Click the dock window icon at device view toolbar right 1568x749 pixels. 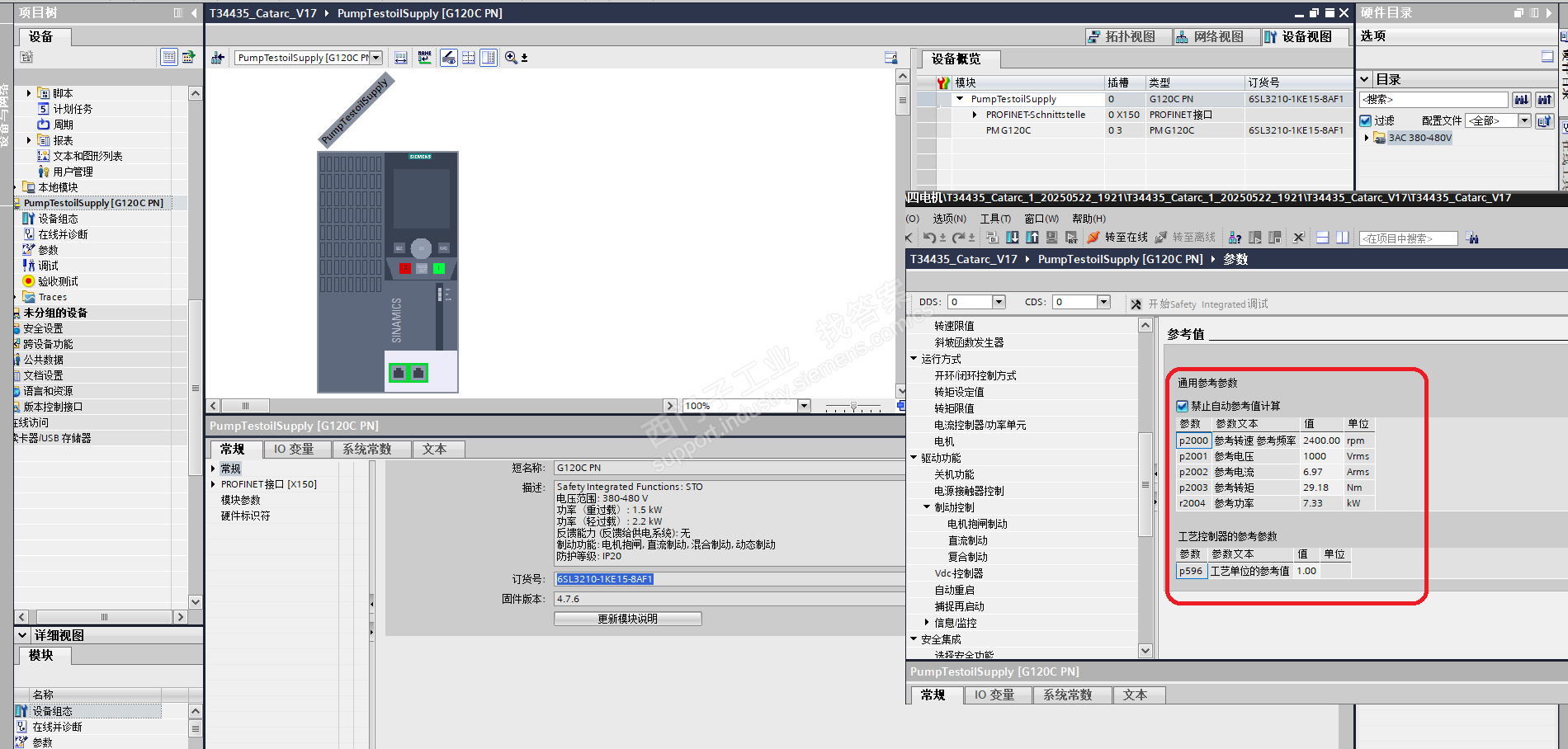[x=891, y=58]
